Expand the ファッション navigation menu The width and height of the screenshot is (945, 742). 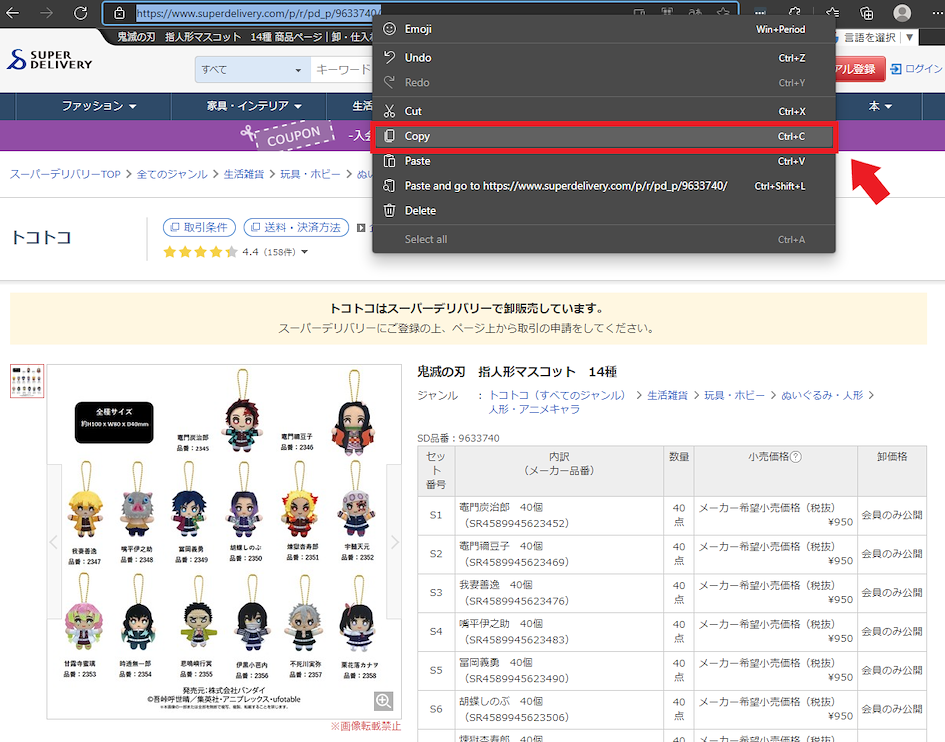coord(99,106)
